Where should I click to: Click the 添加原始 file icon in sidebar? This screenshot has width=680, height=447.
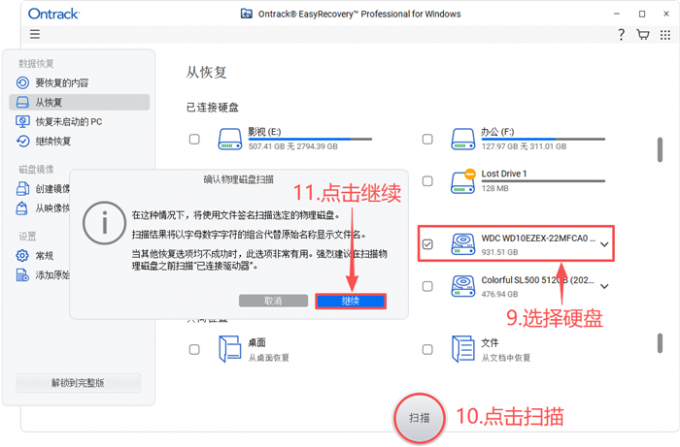point(23,275)
